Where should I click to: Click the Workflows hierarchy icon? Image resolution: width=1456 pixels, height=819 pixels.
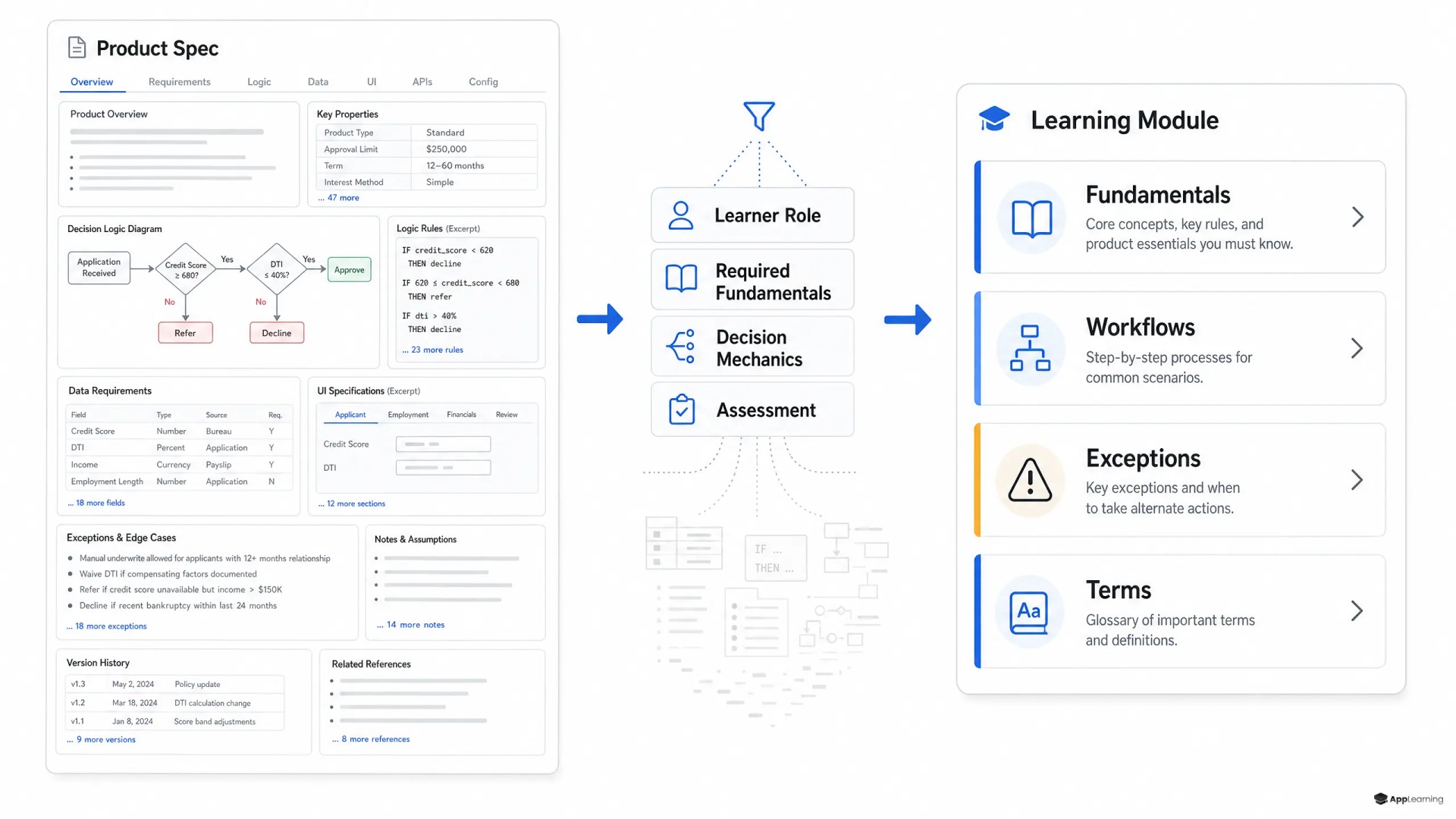coord(1030,348)
